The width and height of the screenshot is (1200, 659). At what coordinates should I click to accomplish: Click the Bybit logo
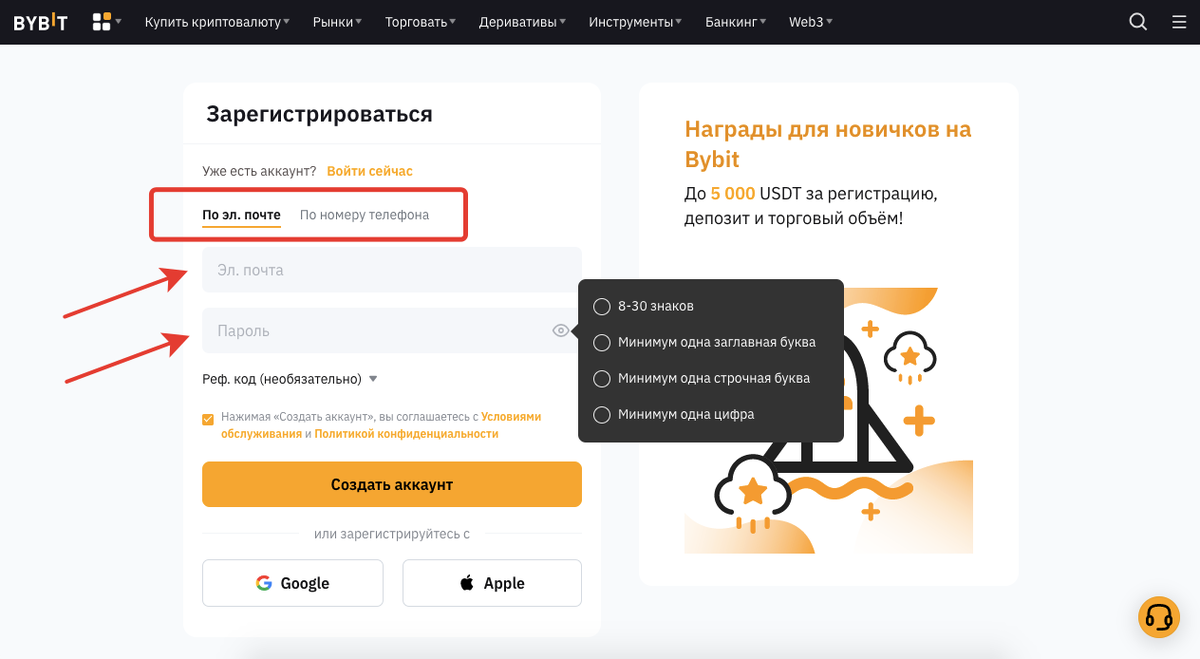[39, 21]
